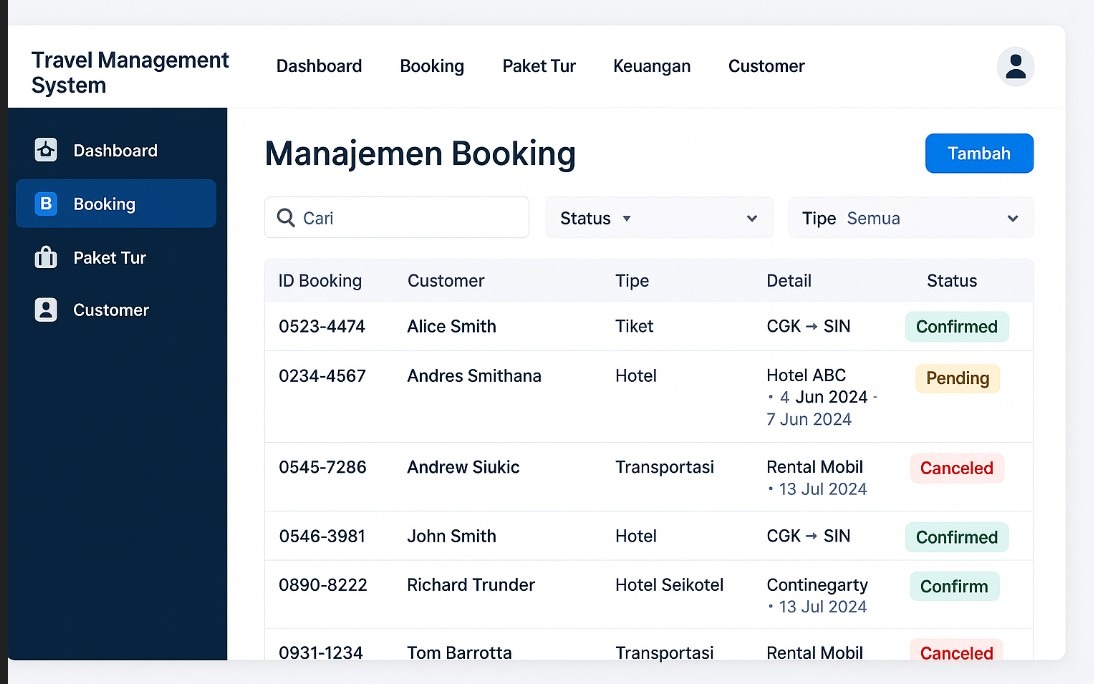The height and width of the screenshot is (684, 1094).
Task: Open Booking in the top navigation
Action: point(432,66)
